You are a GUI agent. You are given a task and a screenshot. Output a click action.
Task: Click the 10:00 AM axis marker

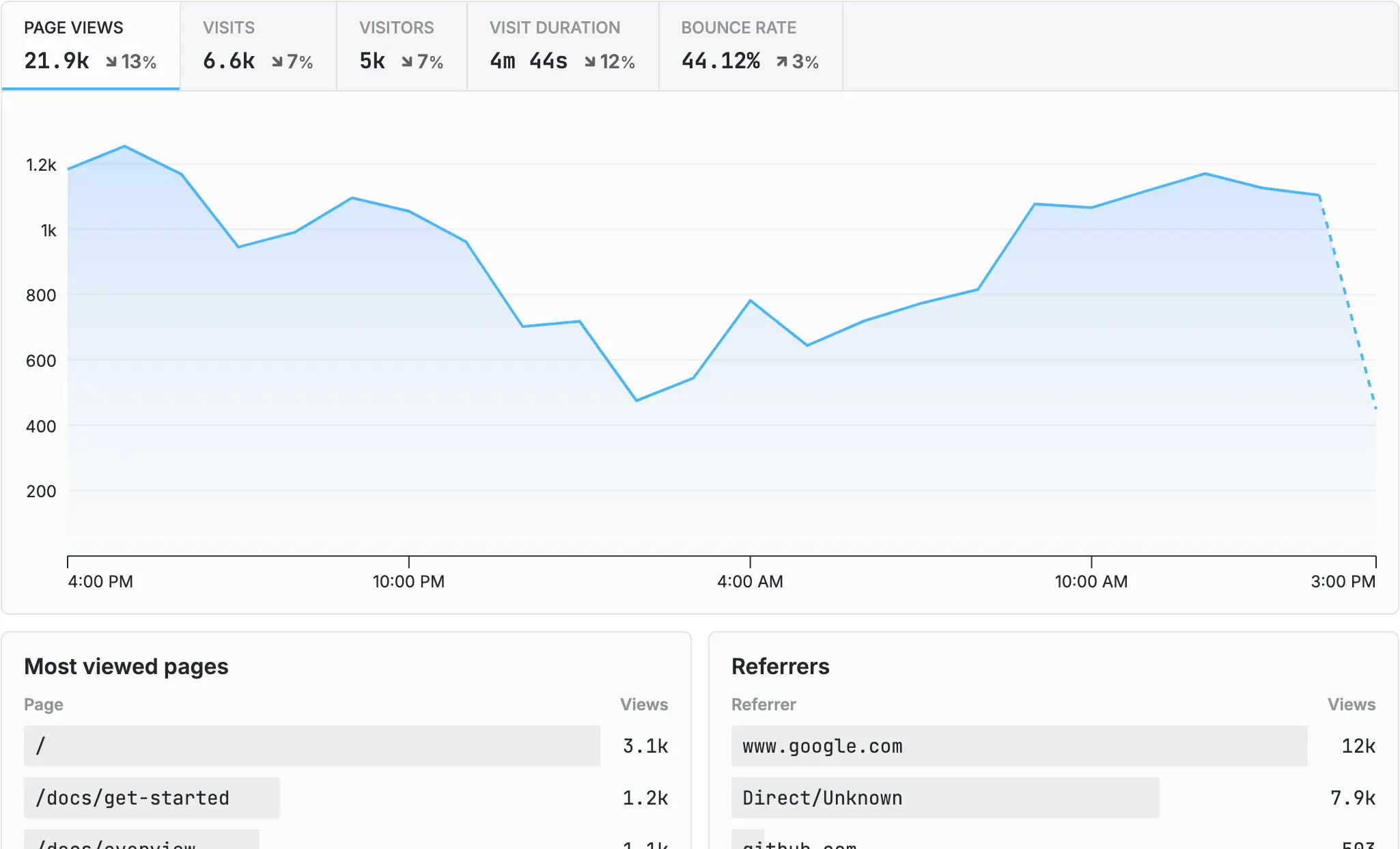click(x=1091, y=581)
